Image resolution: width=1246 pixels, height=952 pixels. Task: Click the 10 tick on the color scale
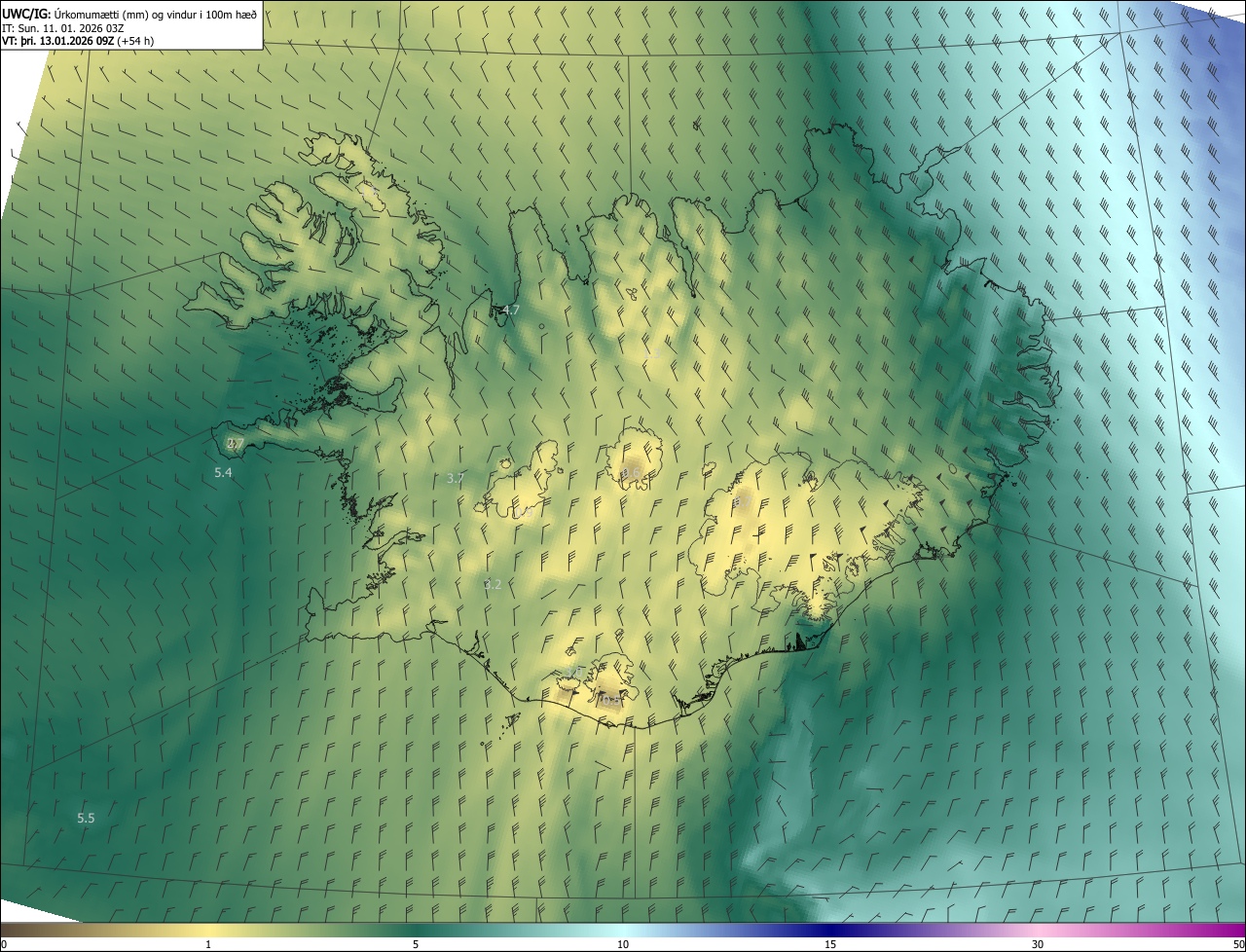point(623,945)
